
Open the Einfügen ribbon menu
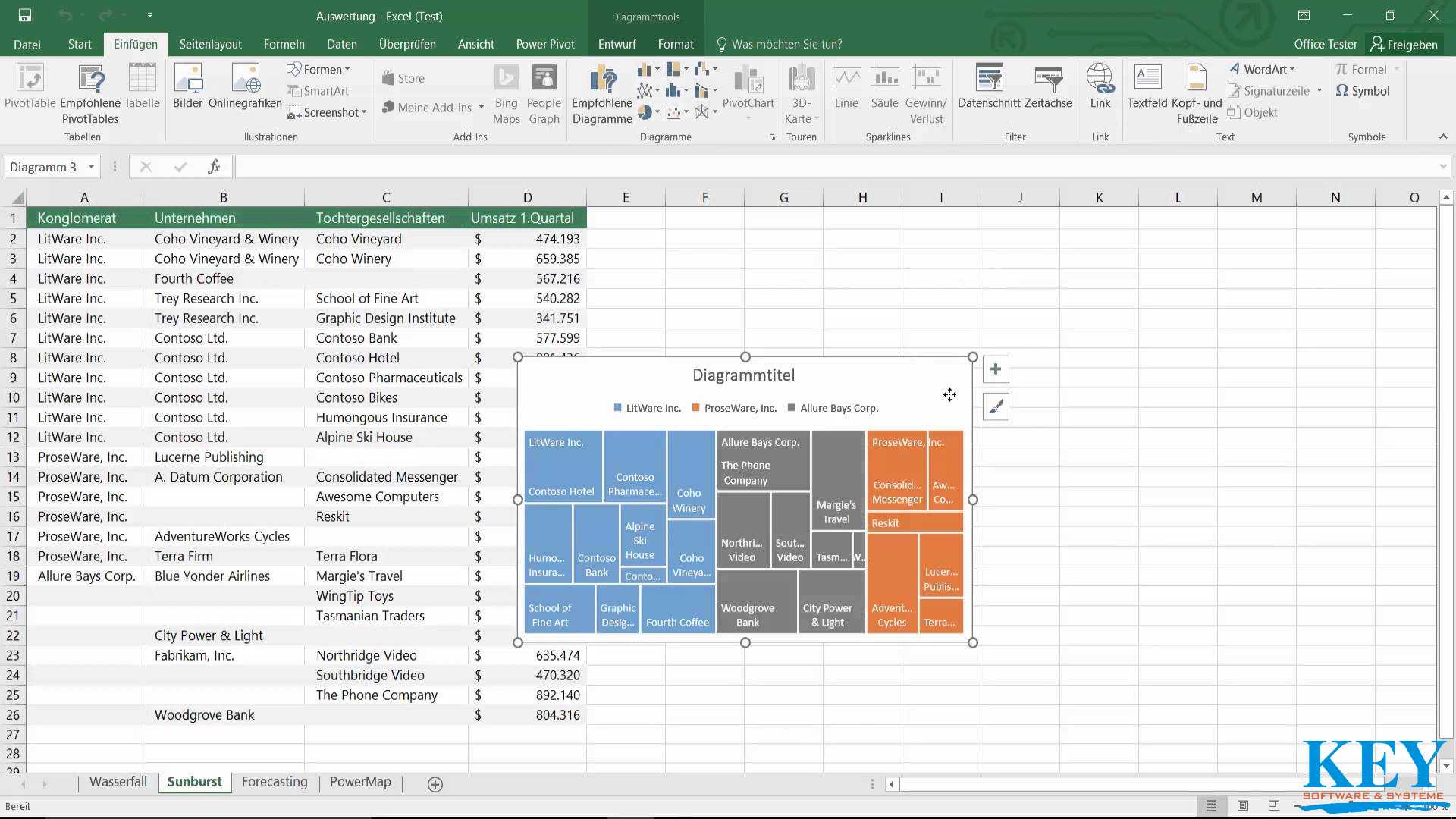(x=135, y=43)
